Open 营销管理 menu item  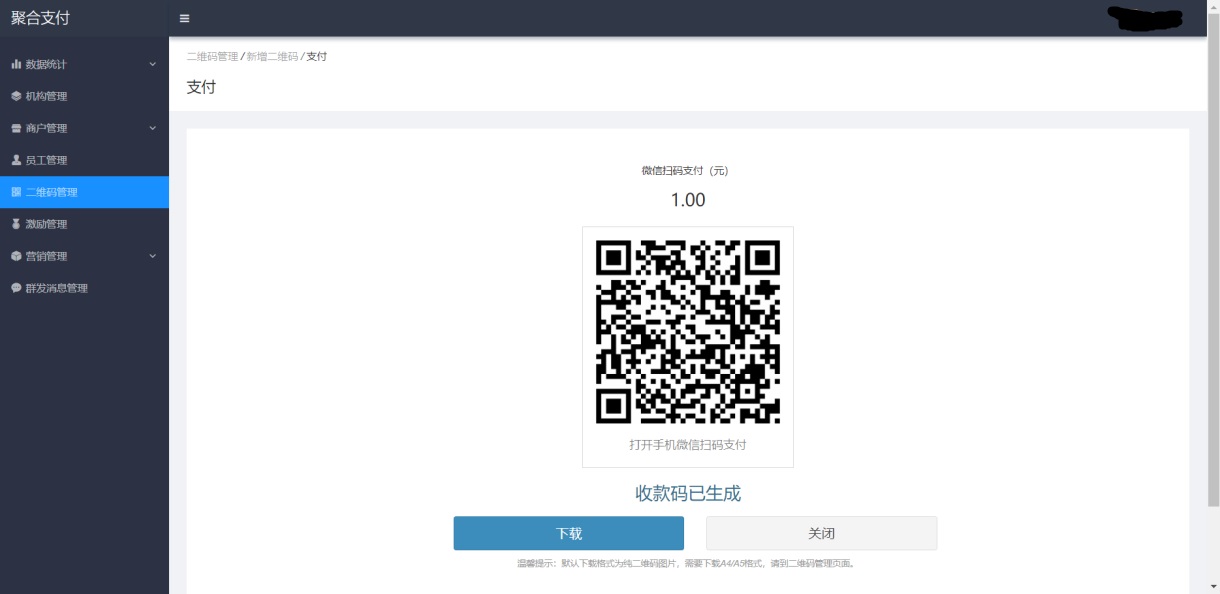84,256
